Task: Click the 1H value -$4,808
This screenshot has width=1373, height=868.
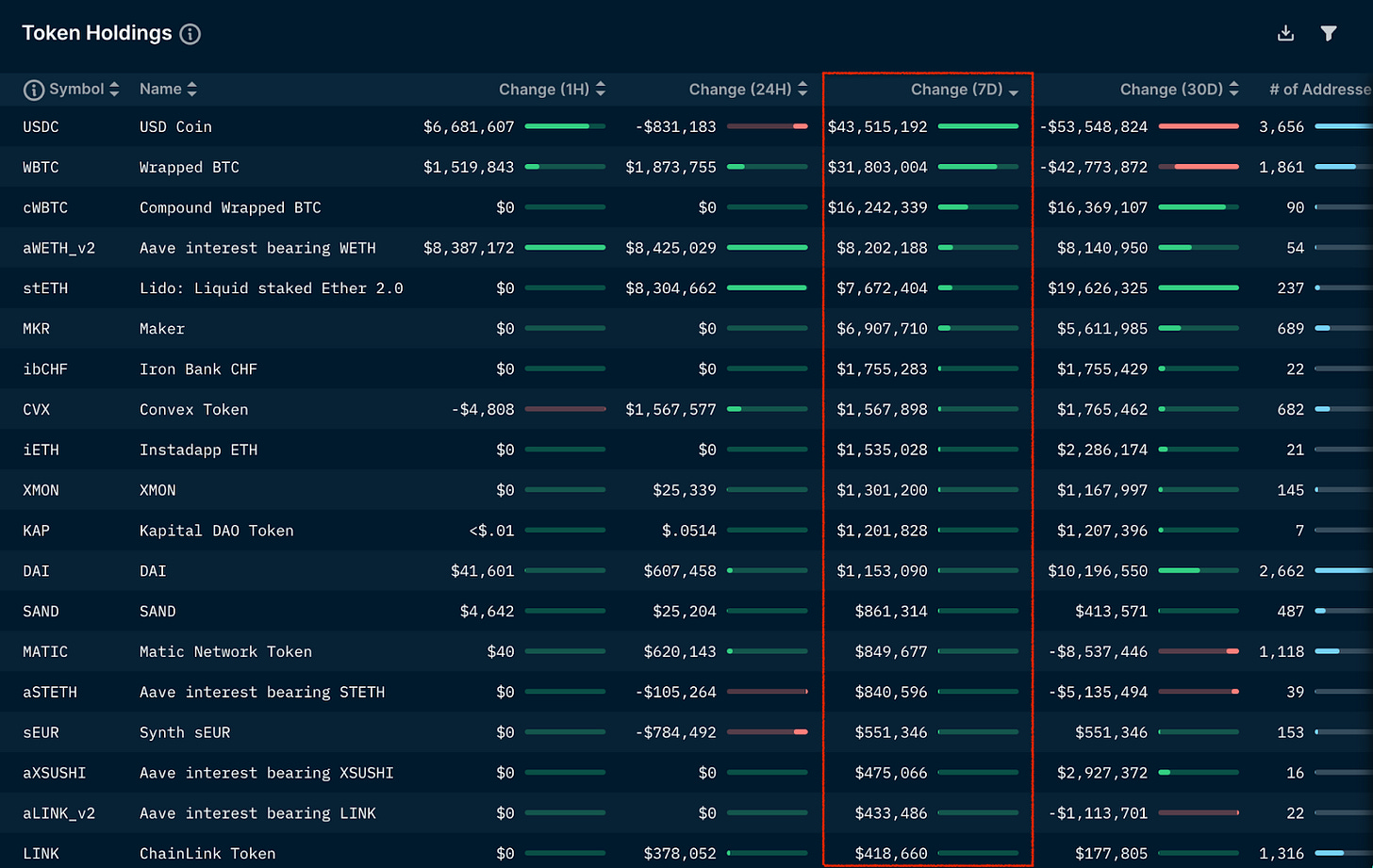Action: click(483, 410)
